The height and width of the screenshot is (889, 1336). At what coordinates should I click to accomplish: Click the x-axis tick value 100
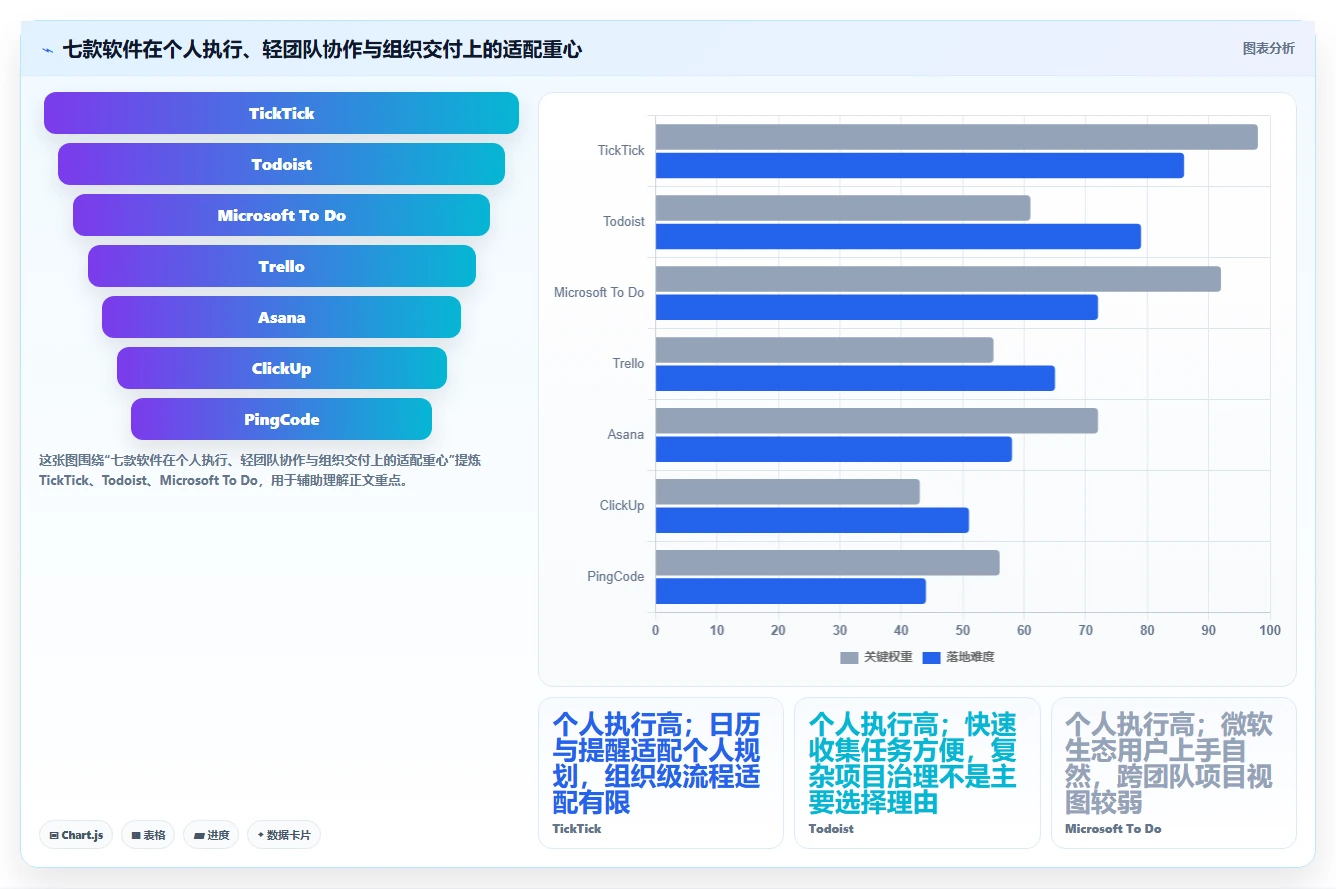tap(1269, 630)
